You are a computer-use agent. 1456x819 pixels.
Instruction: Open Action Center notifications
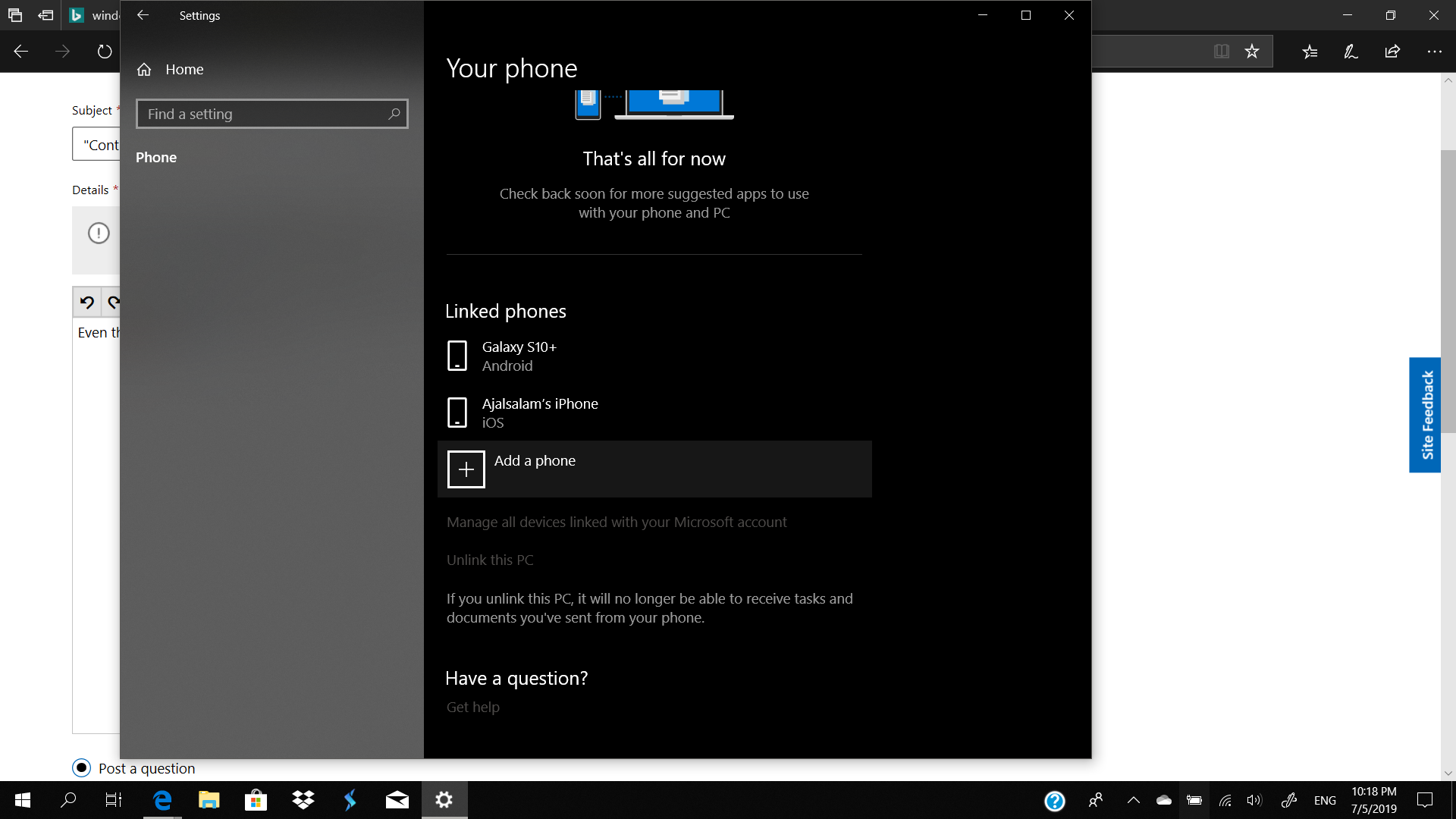[x=1425, y=800]
